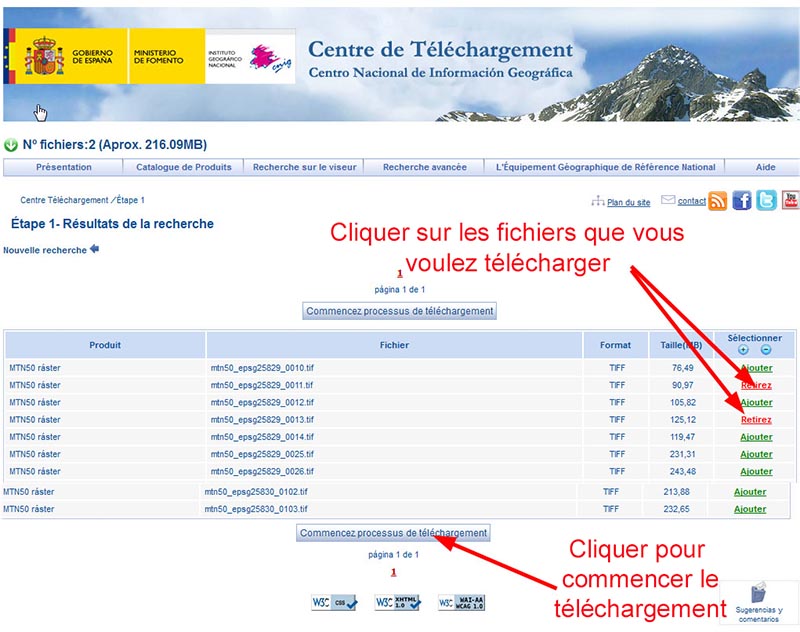Click the plus icon under Sélectionner
Screen dimensions: 800x632
pos(742,350)
